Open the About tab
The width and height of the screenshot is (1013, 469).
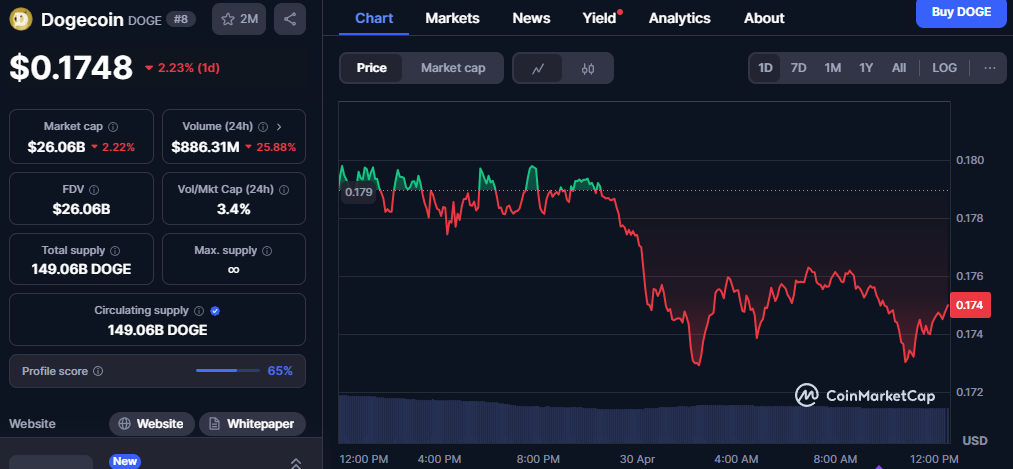(764, 18)
